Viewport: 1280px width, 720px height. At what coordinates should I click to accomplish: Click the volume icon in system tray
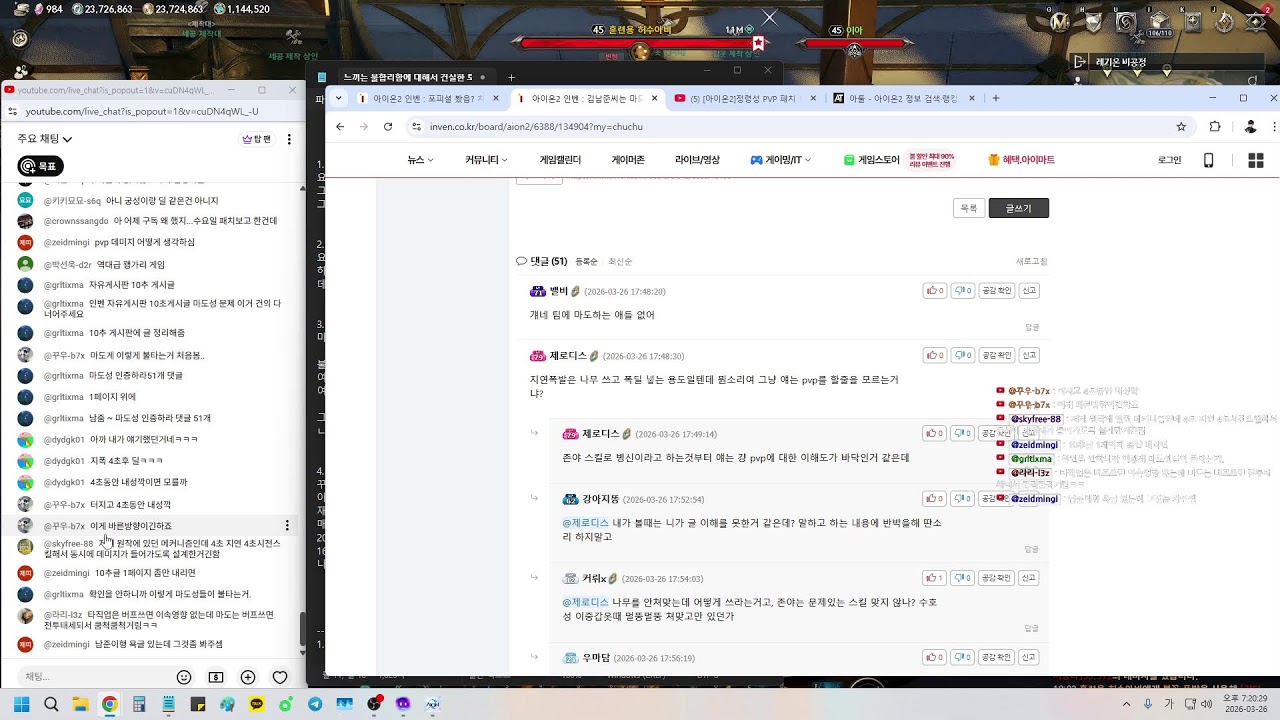(x=1206, y=704)
